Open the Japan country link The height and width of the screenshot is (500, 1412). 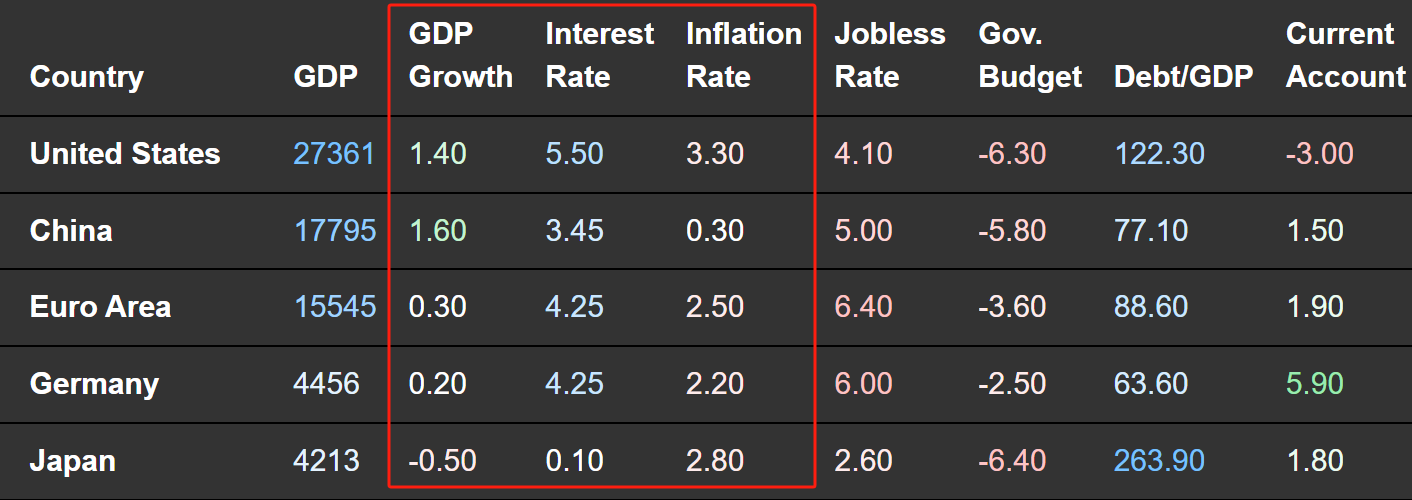(x=73, y=461)
